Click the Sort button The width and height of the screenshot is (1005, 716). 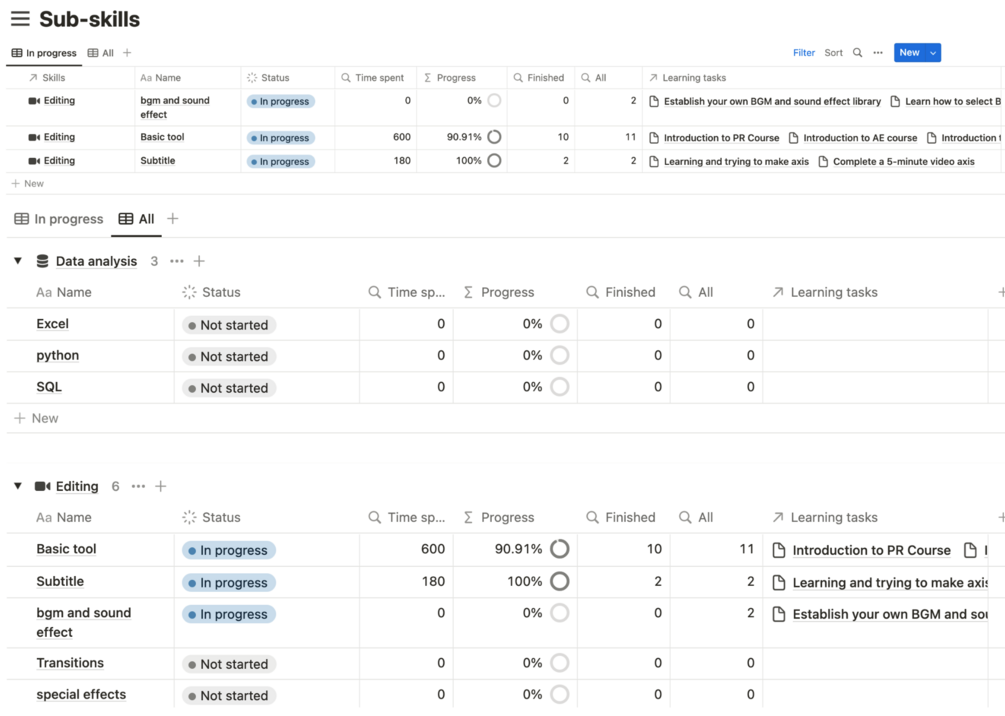[834, 53]
